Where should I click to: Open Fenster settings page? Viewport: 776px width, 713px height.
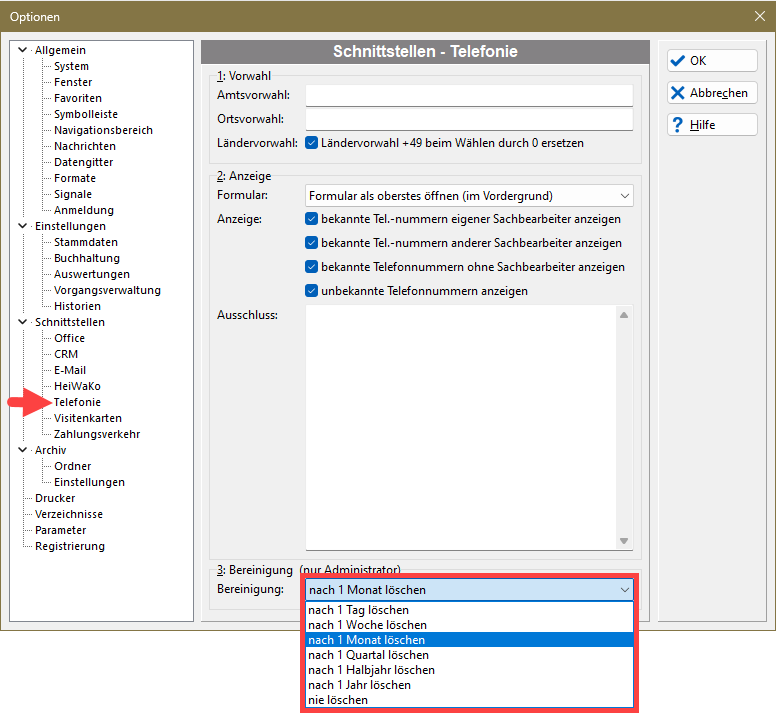click(73, 82)
